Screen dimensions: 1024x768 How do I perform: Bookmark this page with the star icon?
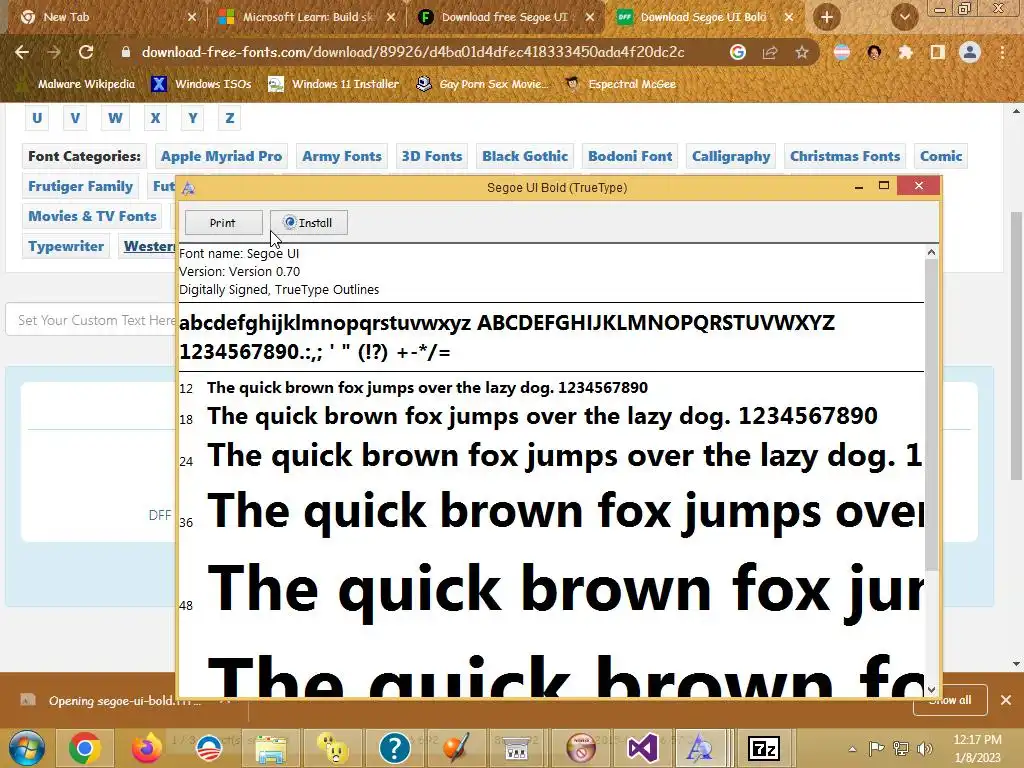802,52
